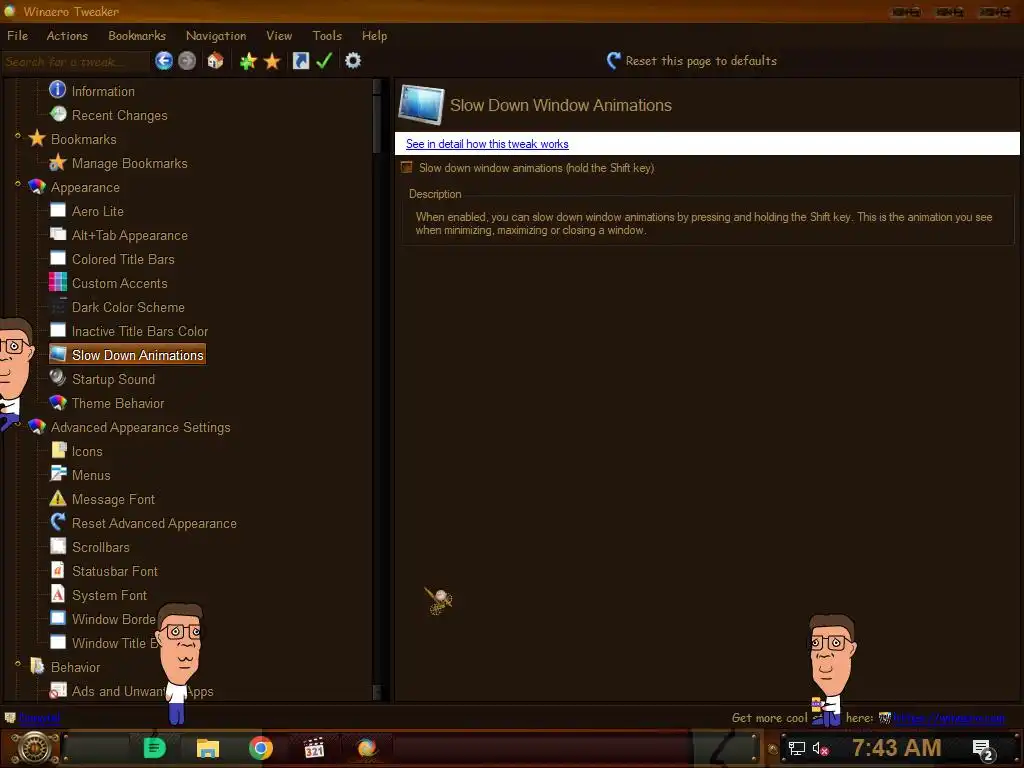Click the Custom Accents colored grid icon
1024x768 pixels.
[58, 282]
